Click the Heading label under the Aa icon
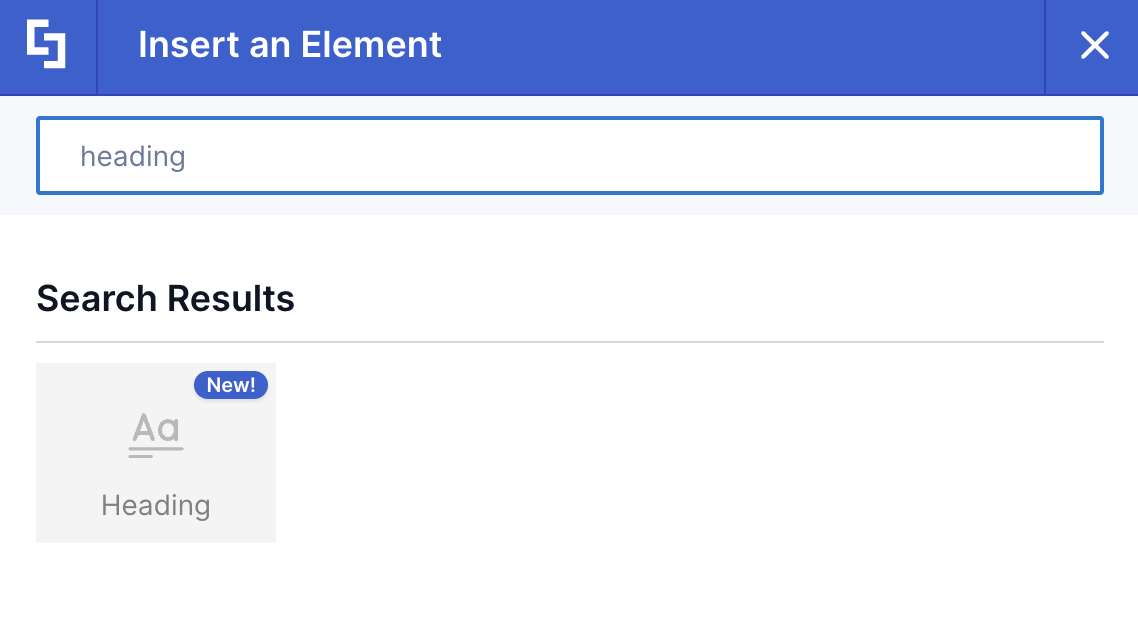This screenshot has width=1138, height=630. pos(155,505)
